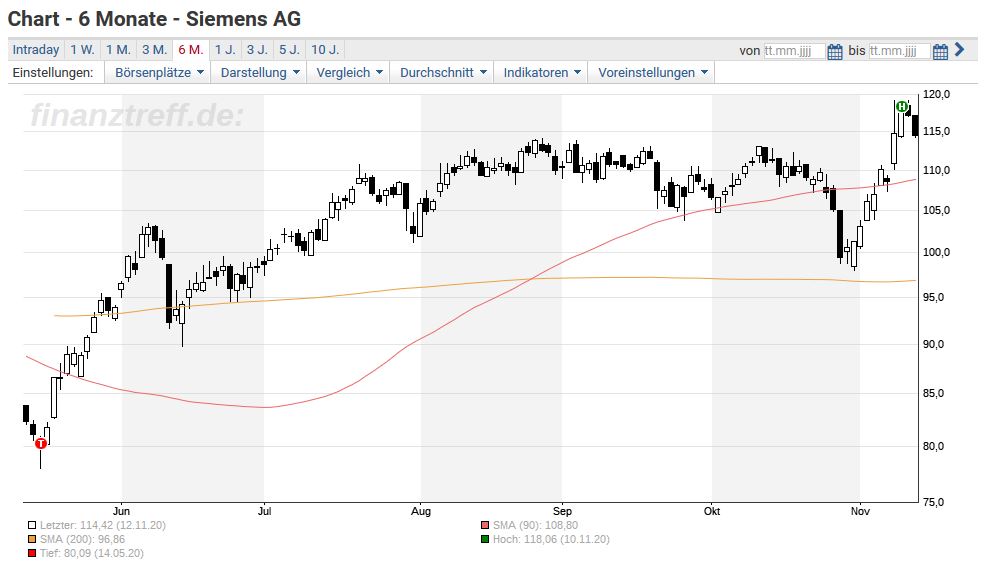Click the white Letzter legend swatch
Viewport: 990px width, 564px height.
32,525
